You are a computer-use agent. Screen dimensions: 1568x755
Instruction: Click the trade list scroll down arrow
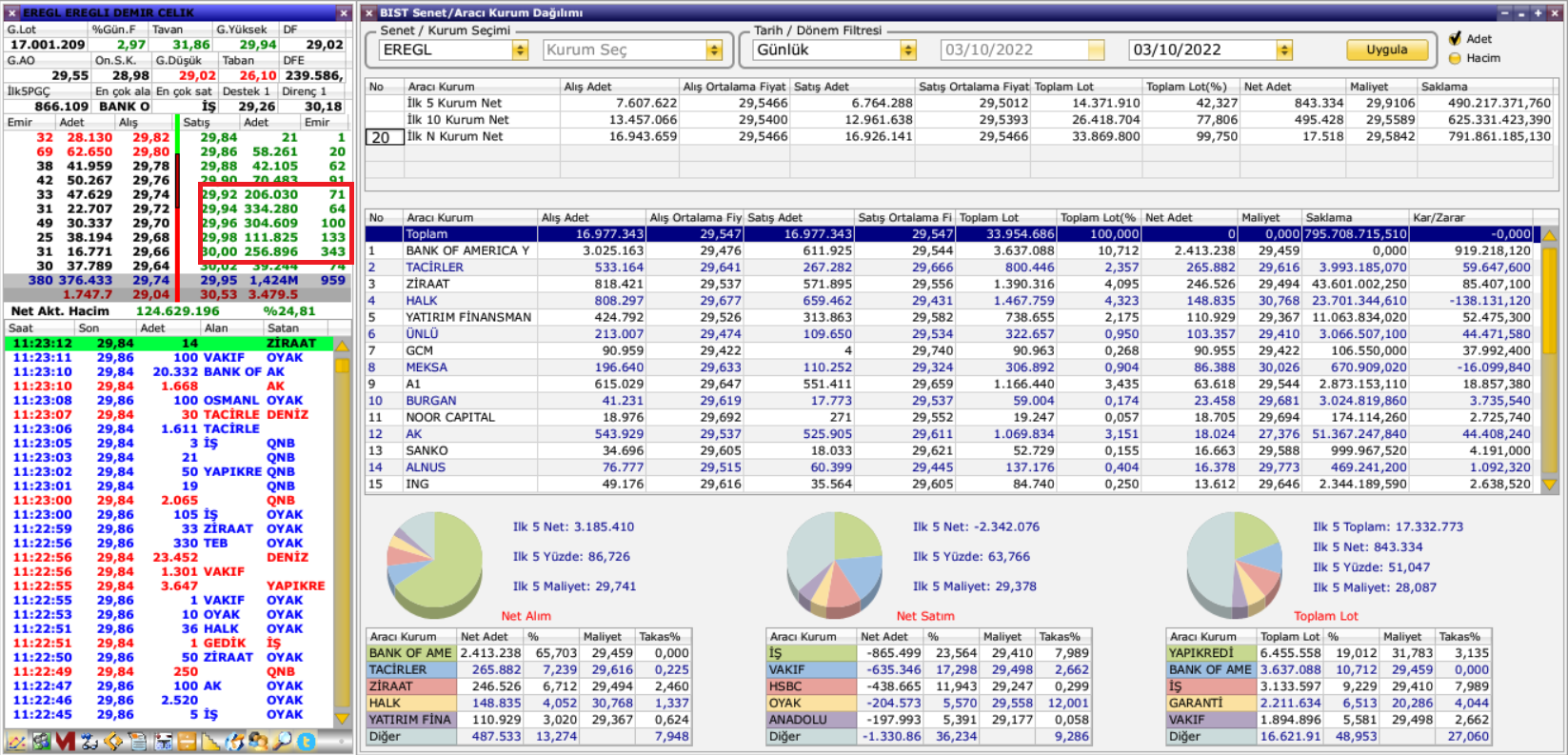click(342, 717)
